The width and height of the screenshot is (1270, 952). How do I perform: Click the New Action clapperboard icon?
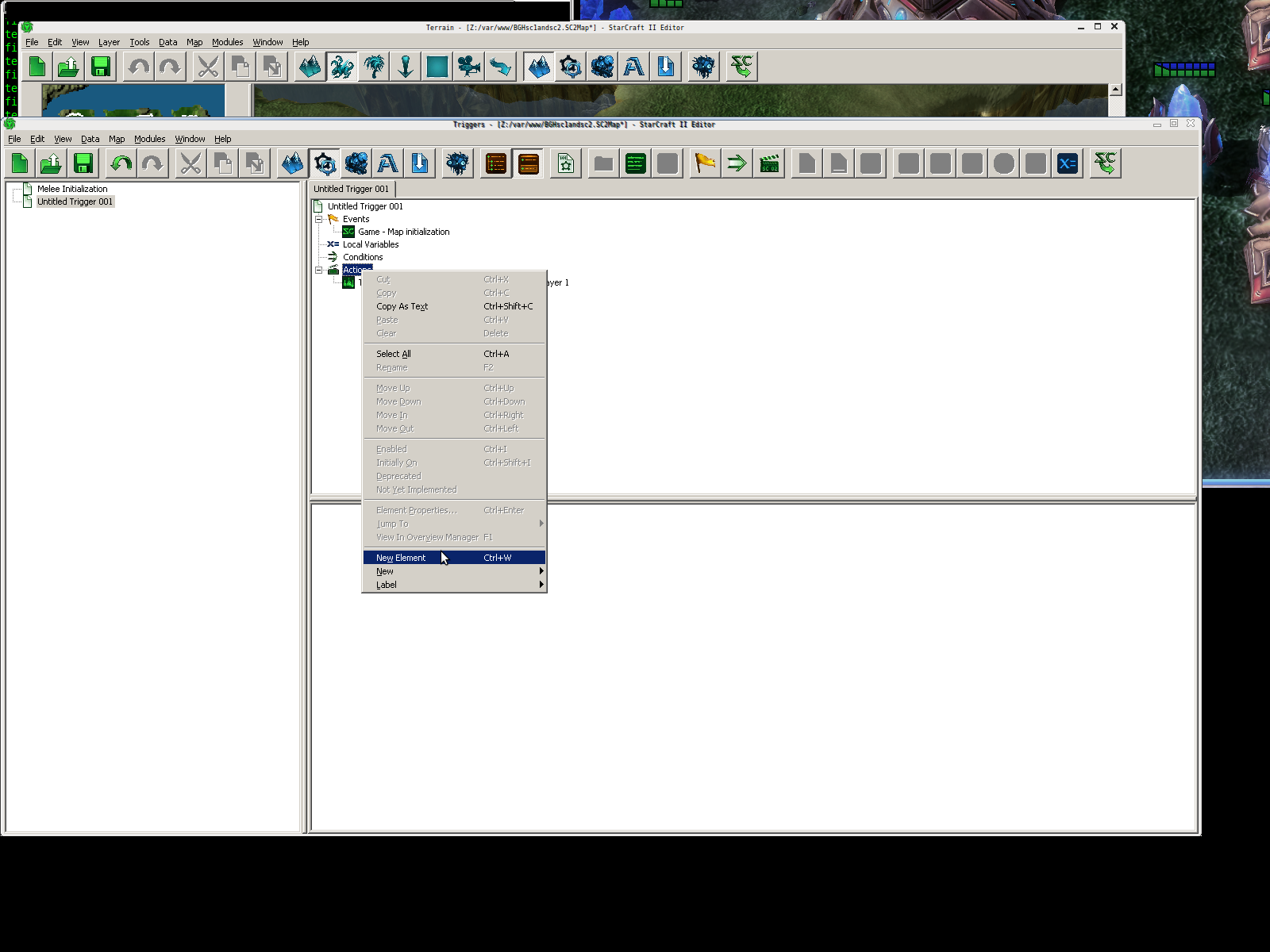click(x=769, y=163)
